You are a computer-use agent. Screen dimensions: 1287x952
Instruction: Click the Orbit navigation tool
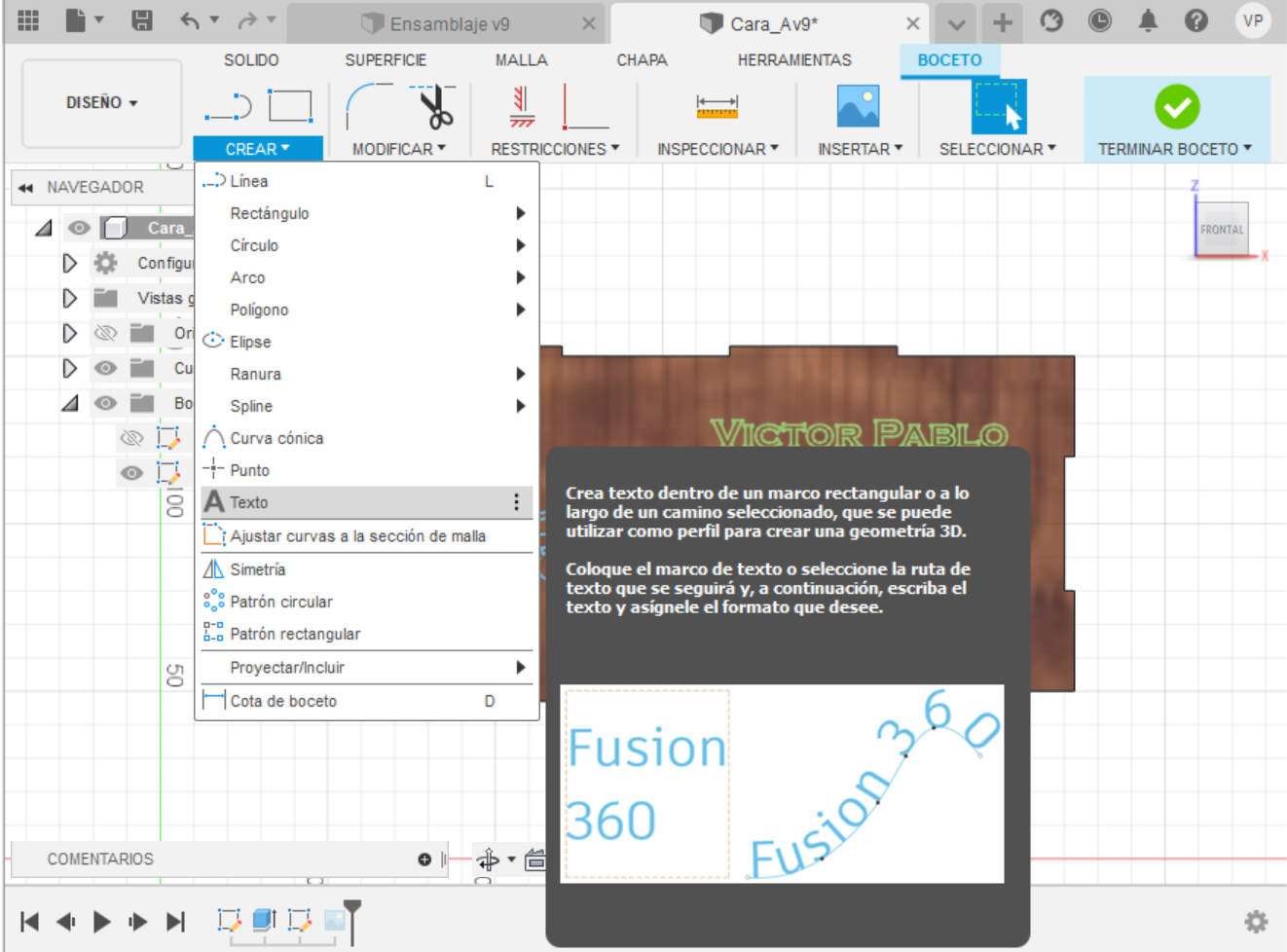(x=489, y=860)
